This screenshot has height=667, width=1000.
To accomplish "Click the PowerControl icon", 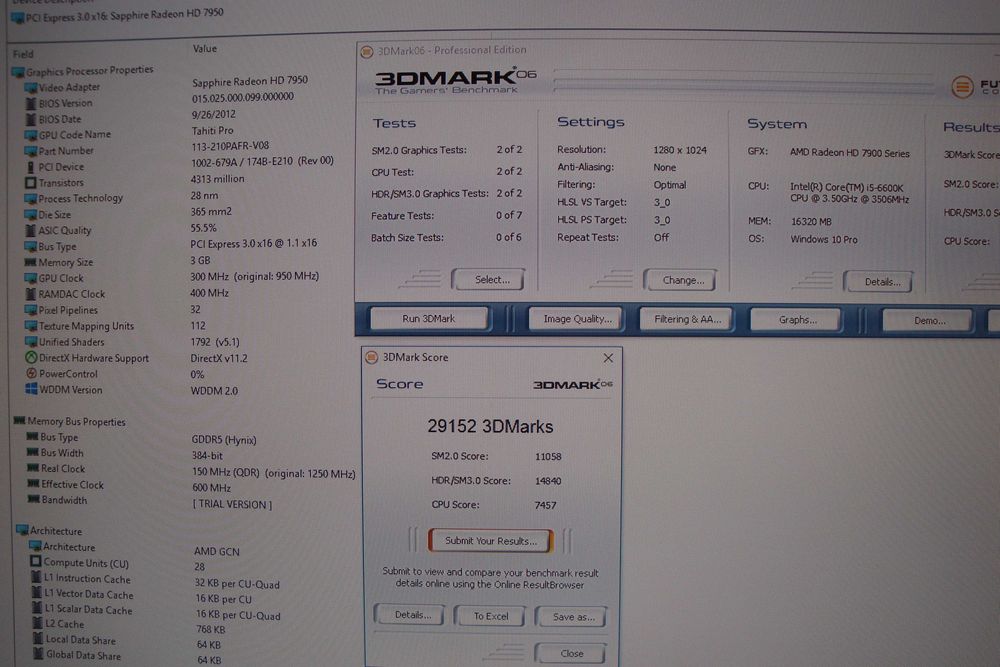I will pos(31,374).
